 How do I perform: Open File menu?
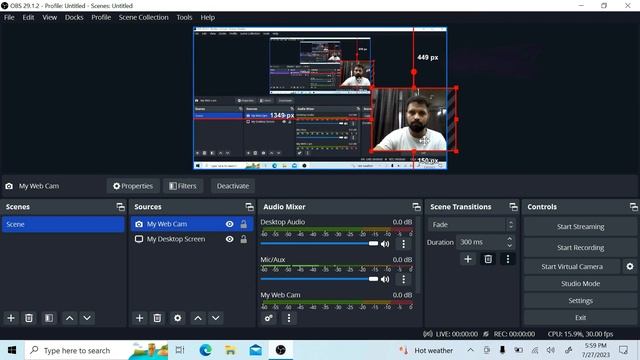click(9, 17)
